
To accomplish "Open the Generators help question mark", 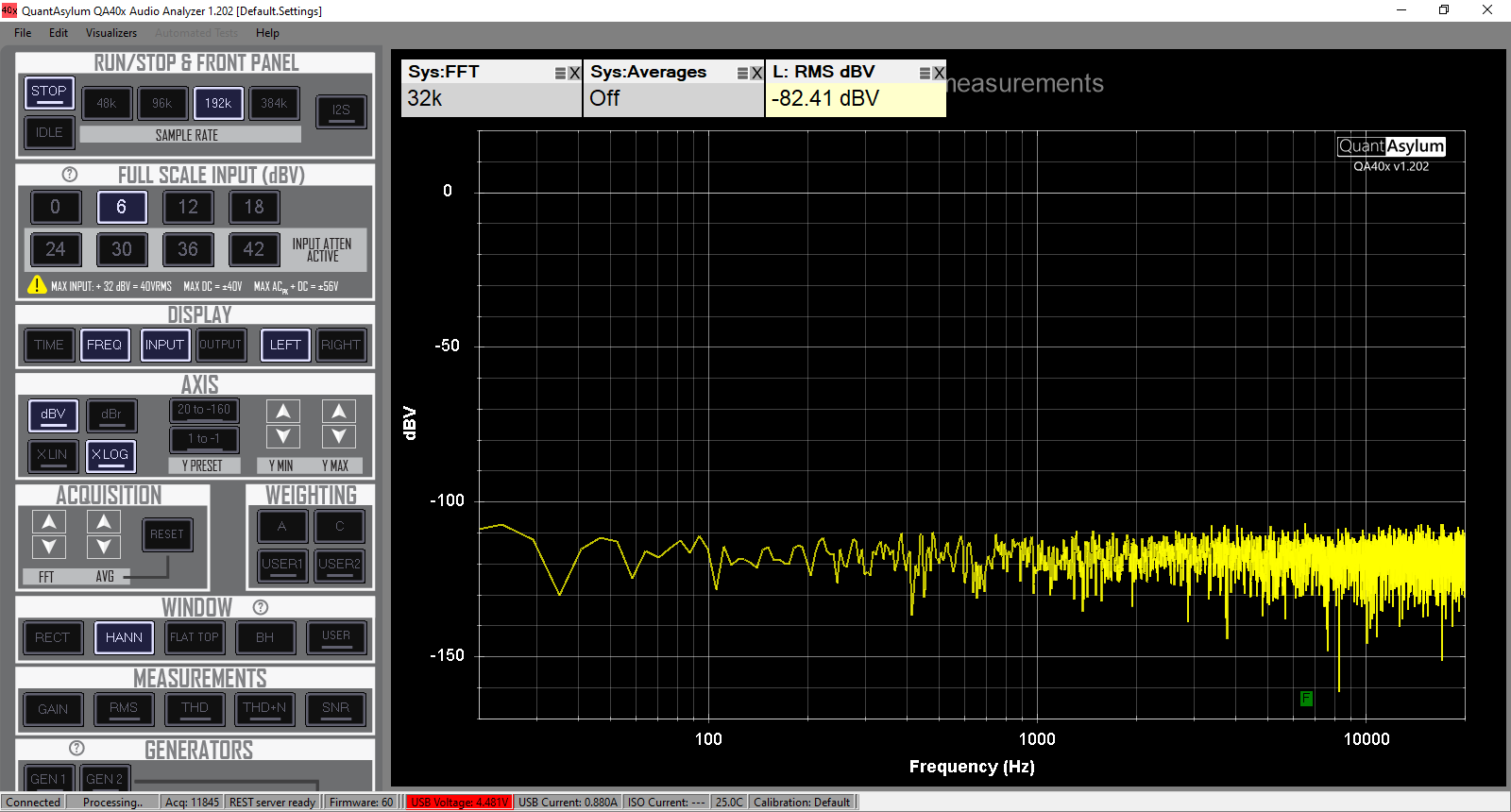I will pyautogui.click(x=77, y=748).
